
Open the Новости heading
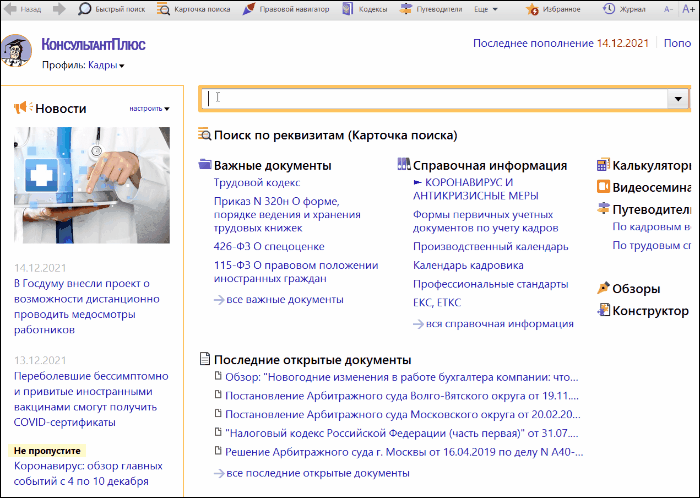[61, 108]
